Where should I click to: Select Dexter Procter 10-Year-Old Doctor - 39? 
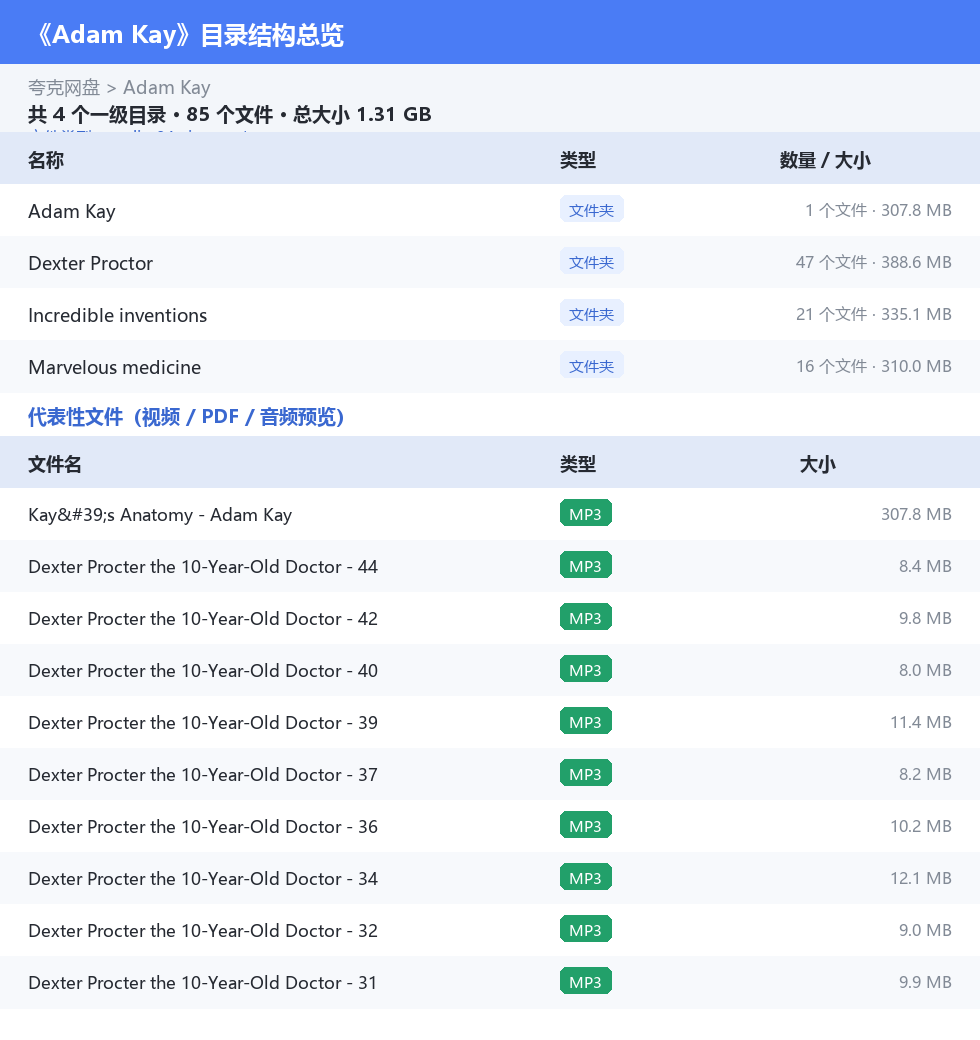click(490, 722)
